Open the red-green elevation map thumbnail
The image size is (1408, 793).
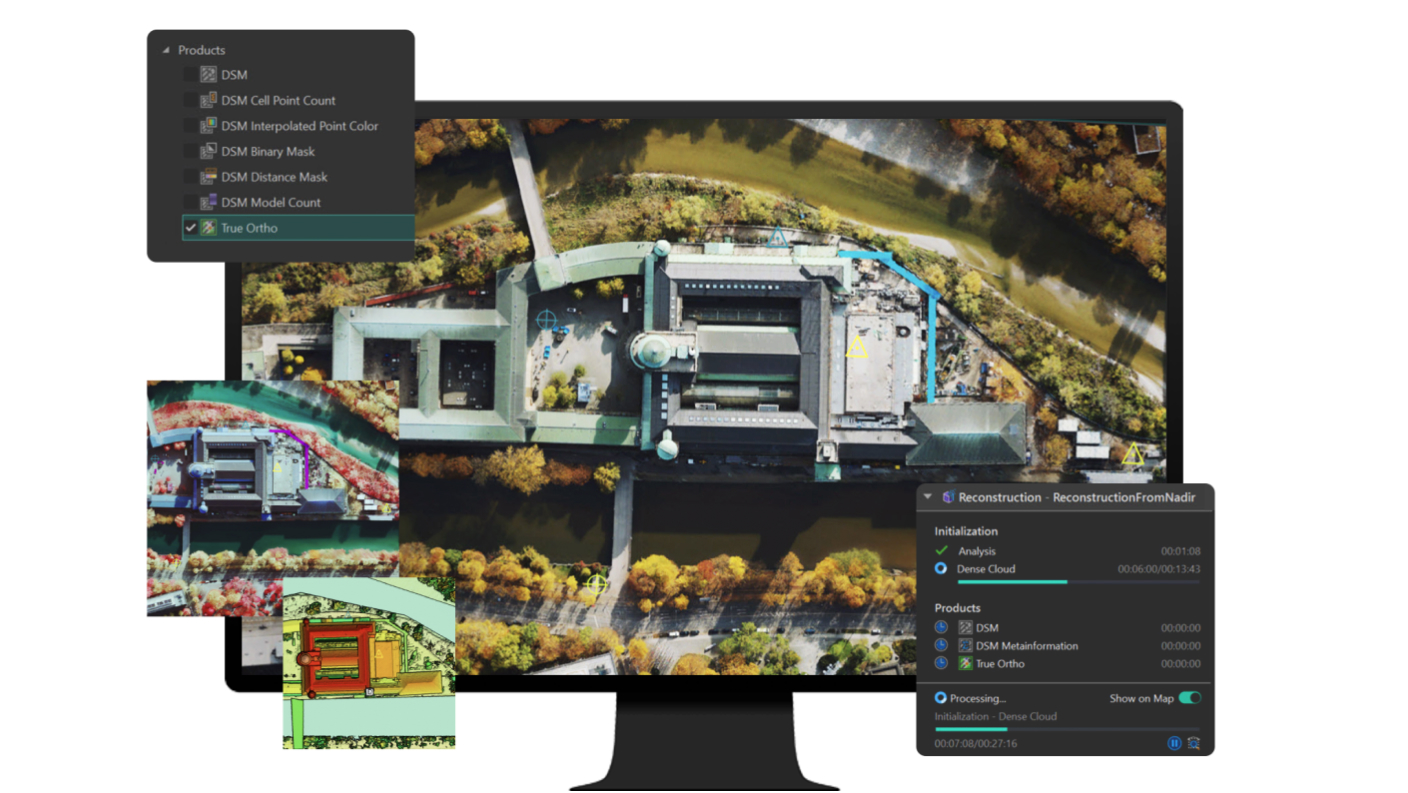(x=369, y=662)
